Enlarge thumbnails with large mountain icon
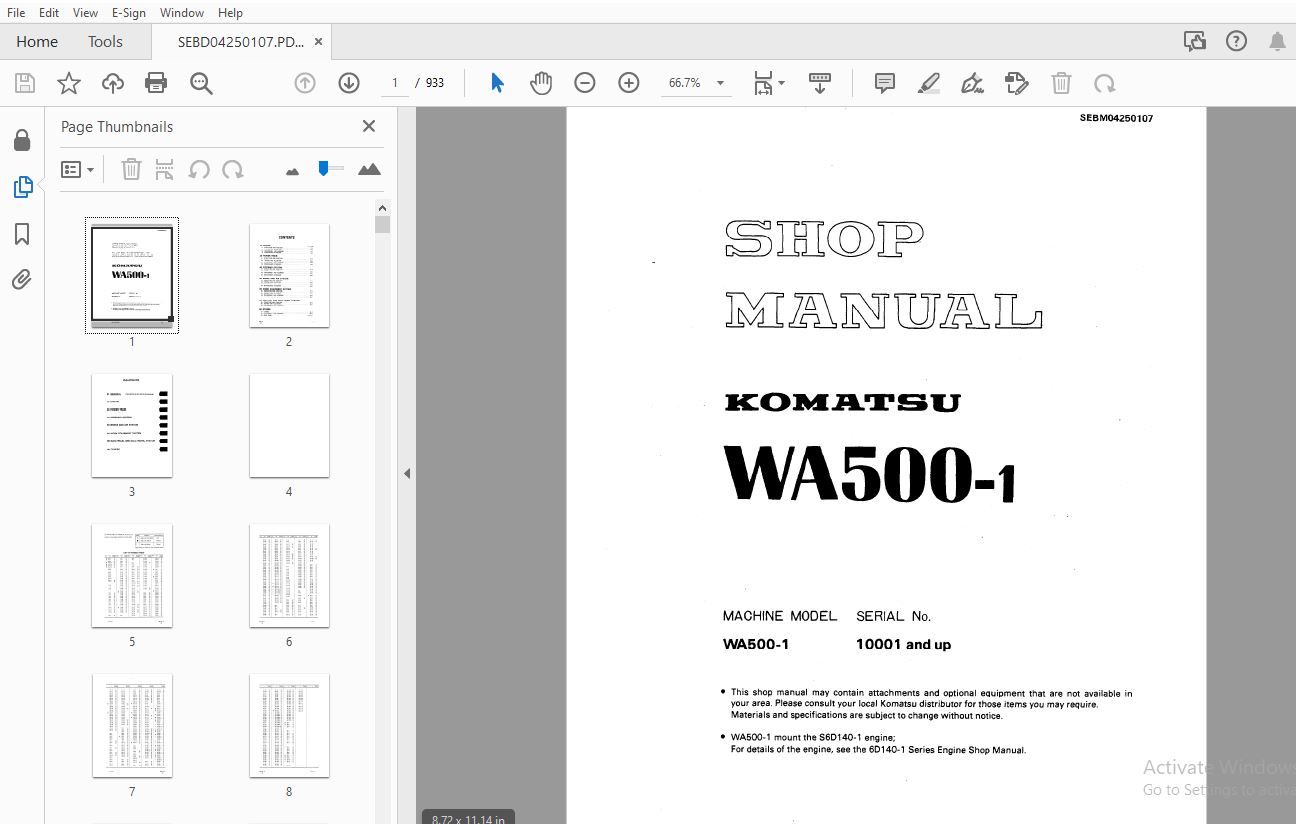Viewport: 1296px width, 824px height. click(x=369, y=169)
